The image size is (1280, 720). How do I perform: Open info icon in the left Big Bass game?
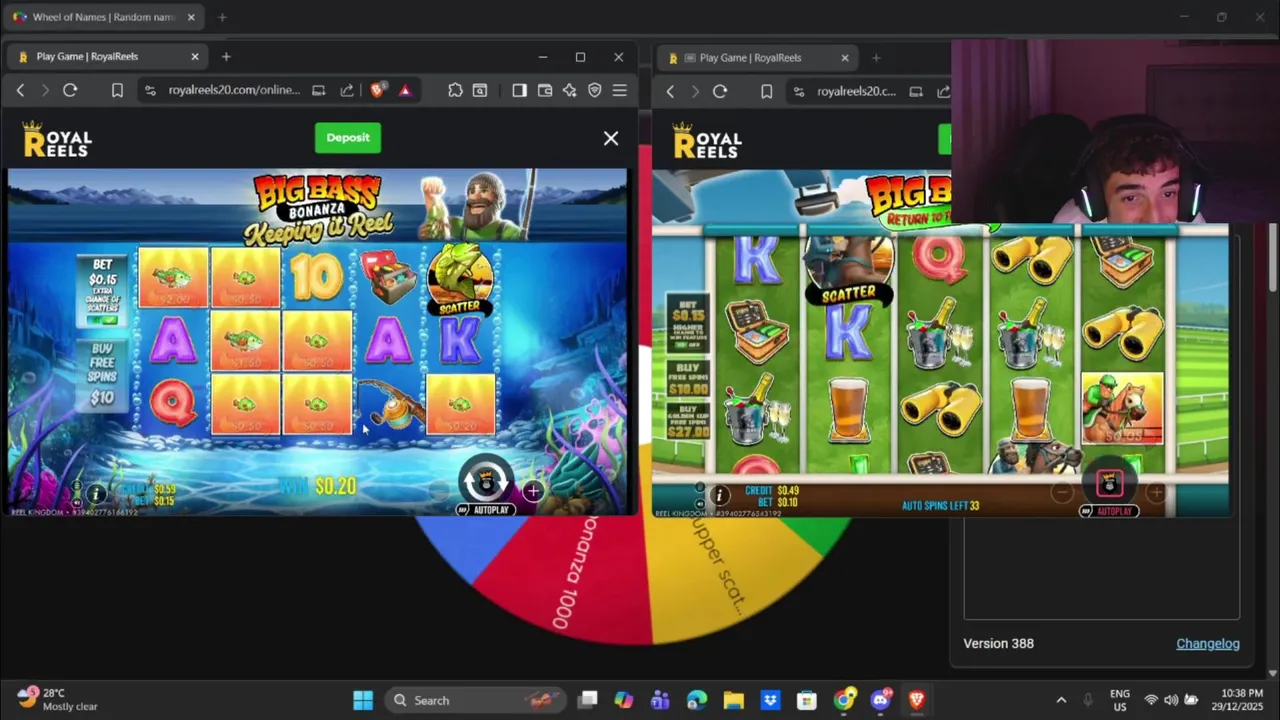point(95,493)
